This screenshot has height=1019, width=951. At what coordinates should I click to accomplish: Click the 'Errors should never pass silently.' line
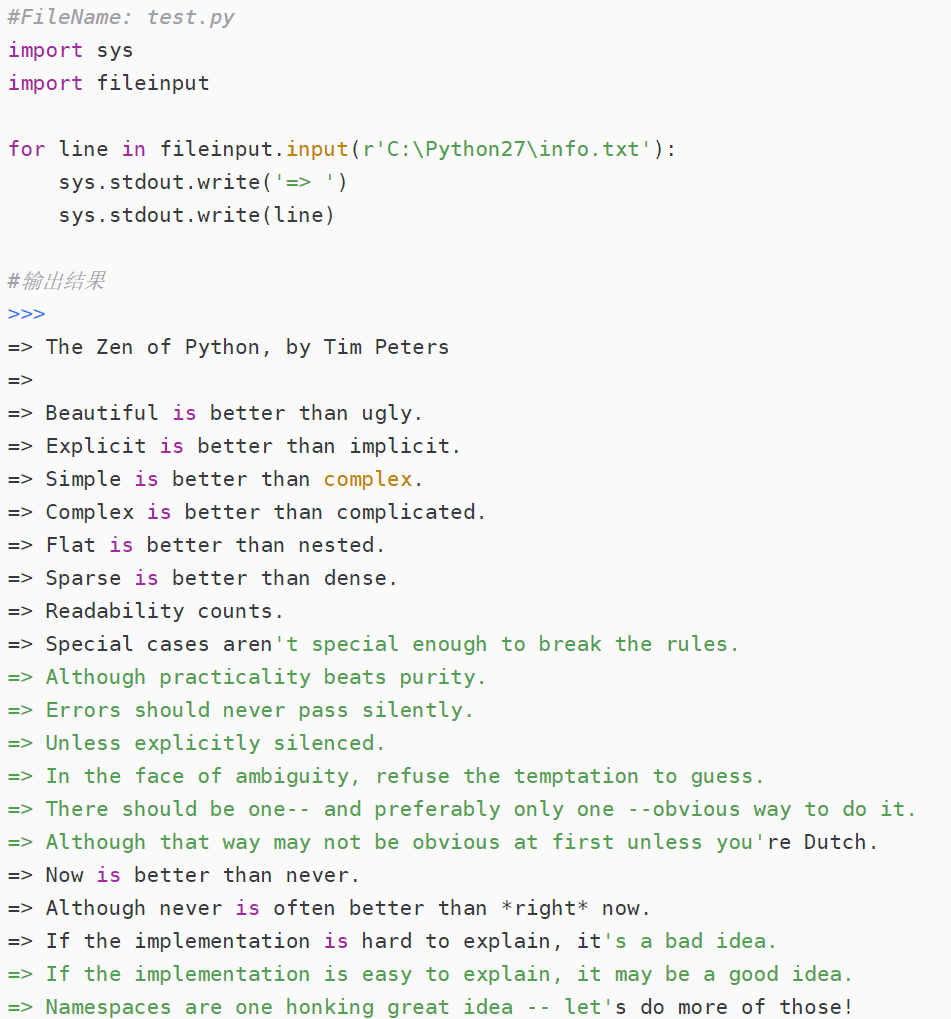coord(259,710)
